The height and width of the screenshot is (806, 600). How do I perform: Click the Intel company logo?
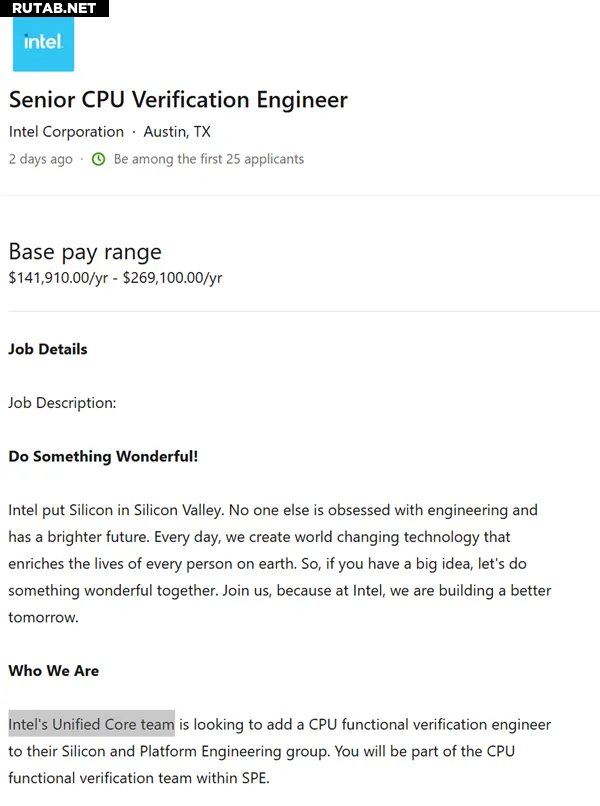pos(43,43)
